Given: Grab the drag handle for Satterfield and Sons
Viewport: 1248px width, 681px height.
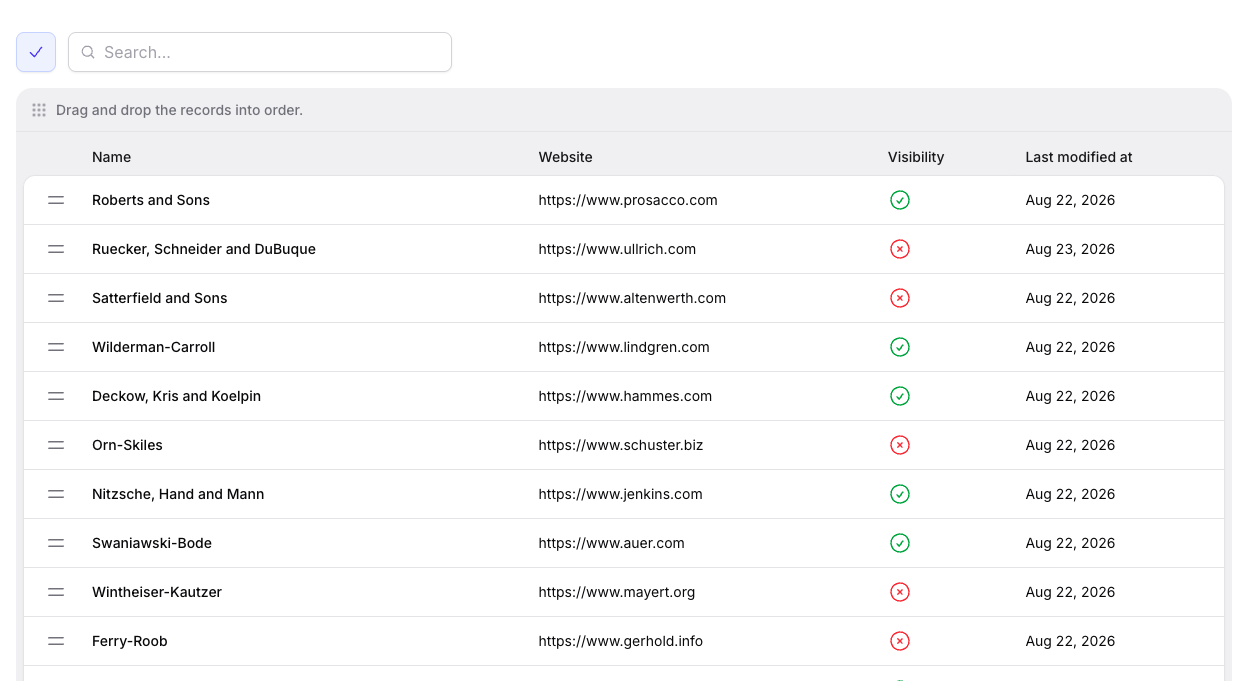Looking at the screenshot, I should 56,298.
